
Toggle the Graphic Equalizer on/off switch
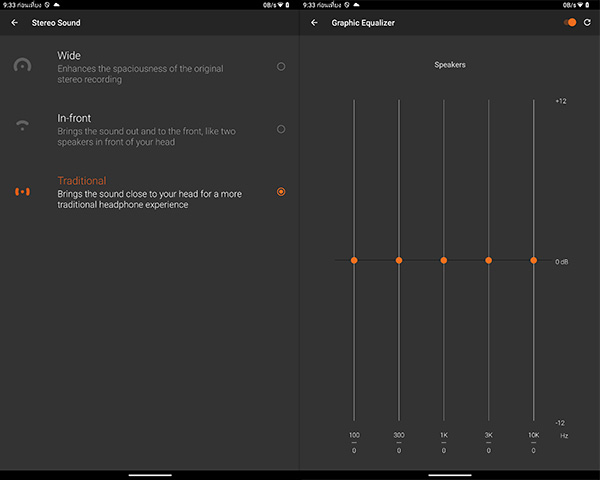569,22
